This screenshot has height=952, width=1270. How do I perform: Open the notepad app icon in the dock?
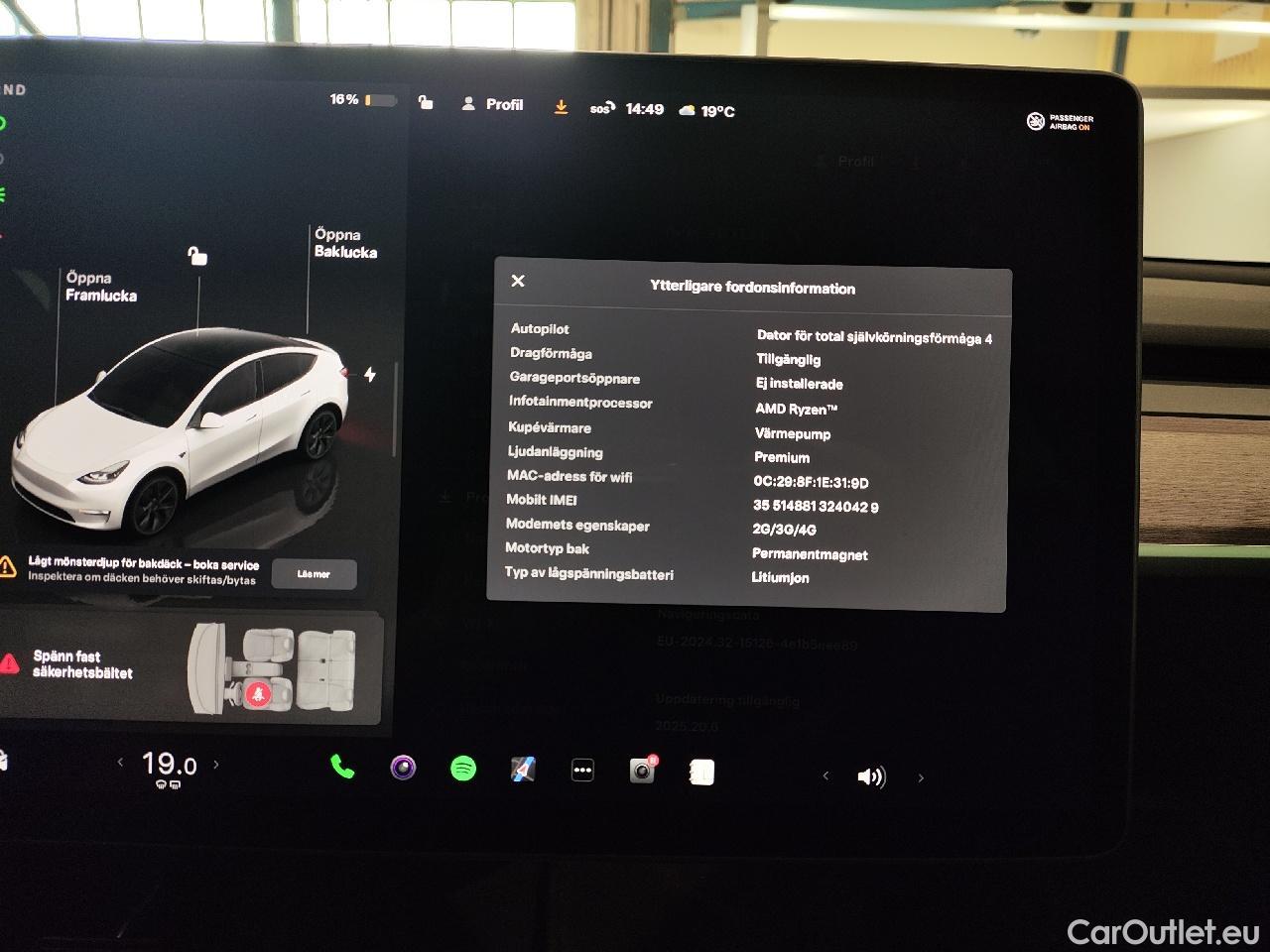(701, 772)
